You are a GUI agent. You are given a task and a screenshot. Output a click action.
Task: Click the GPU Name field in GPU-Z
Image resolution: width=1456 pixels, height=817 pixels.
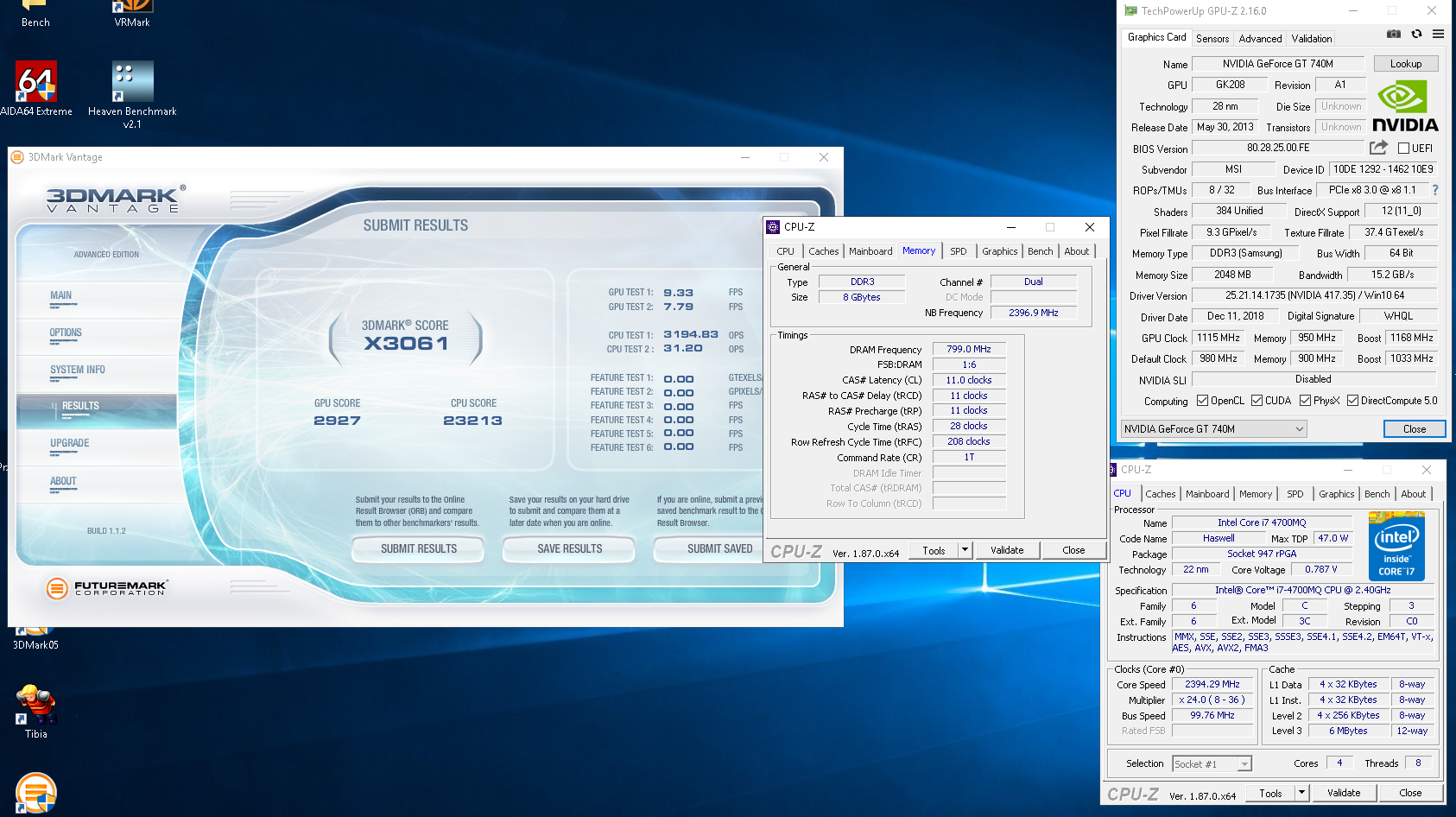pyautogui.click(x=1277, y=64)
